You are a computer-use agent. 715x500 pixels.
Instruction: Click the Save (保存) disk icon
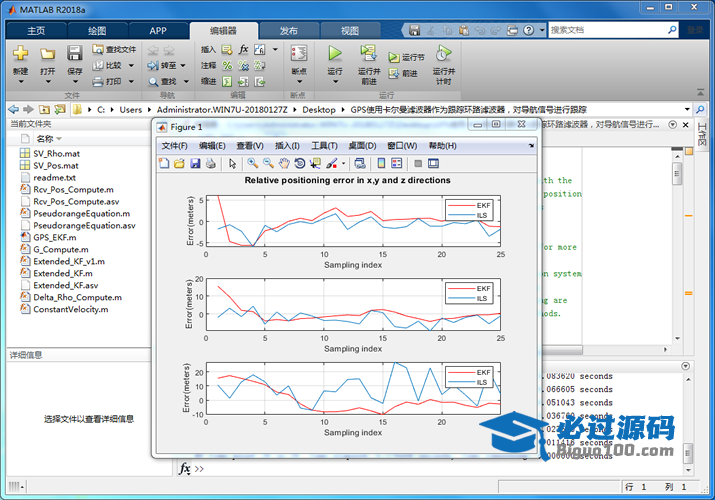pos(75,53)
